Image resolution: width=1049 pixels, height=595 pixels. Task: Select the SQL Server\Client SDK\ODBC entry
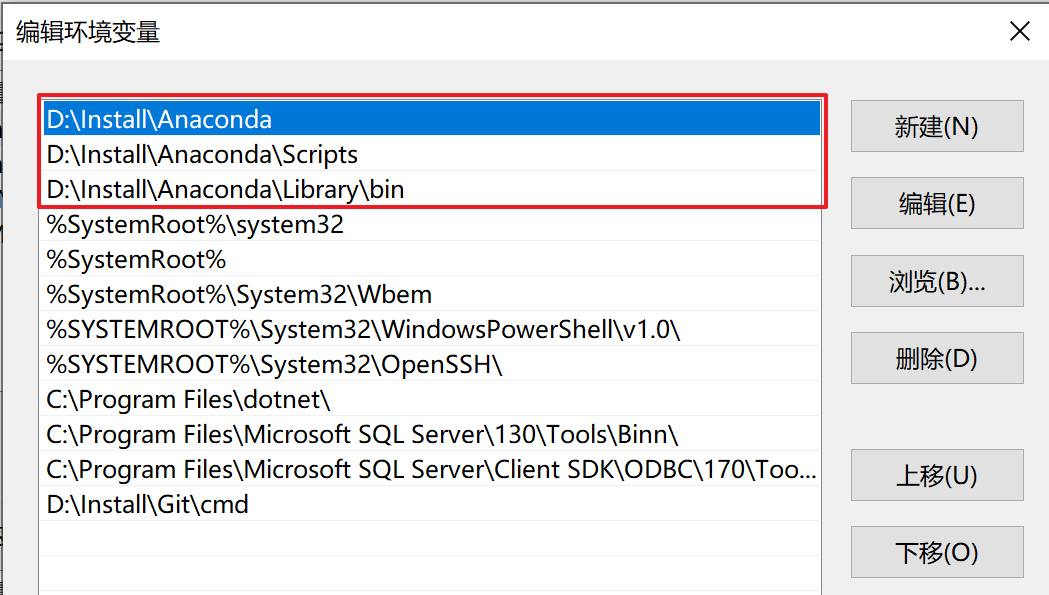432,469
